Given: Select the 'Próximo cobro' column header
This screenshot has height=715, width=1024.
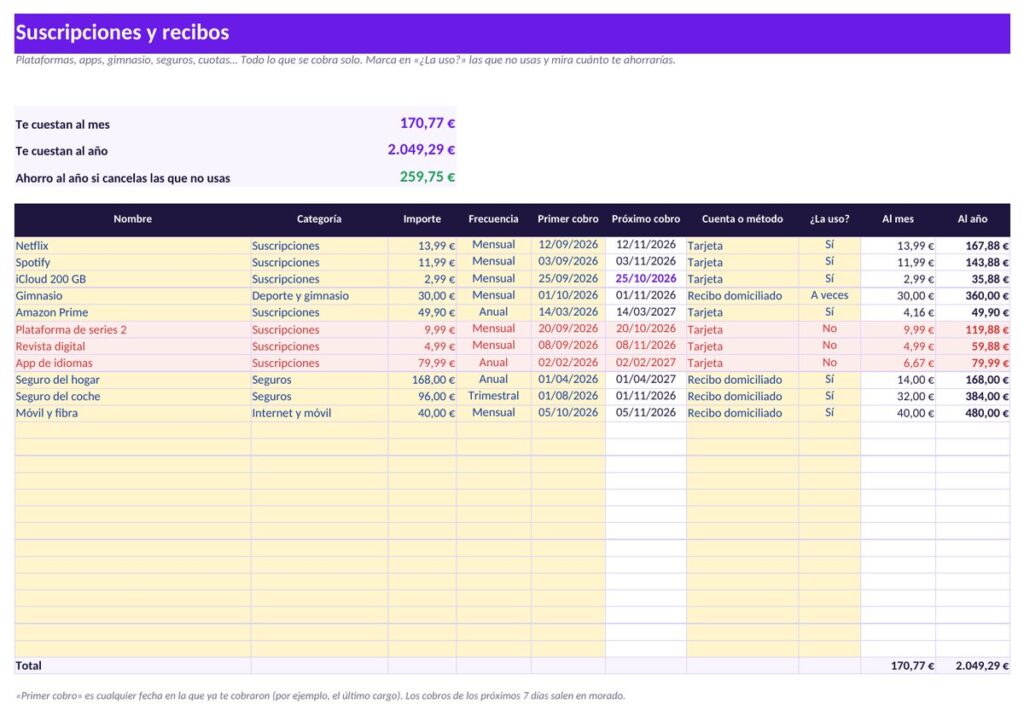Looking at the screenshot, I should (646, 219).
